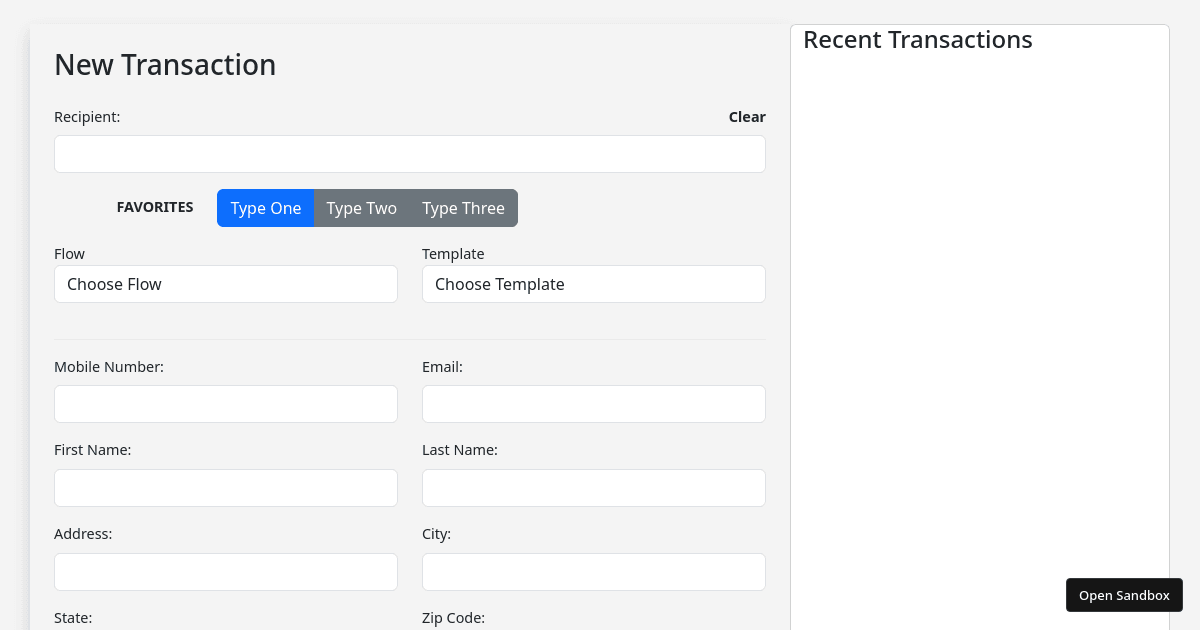Click the Address input field
Screen dimensions: 1200x630
pos(225,572)
